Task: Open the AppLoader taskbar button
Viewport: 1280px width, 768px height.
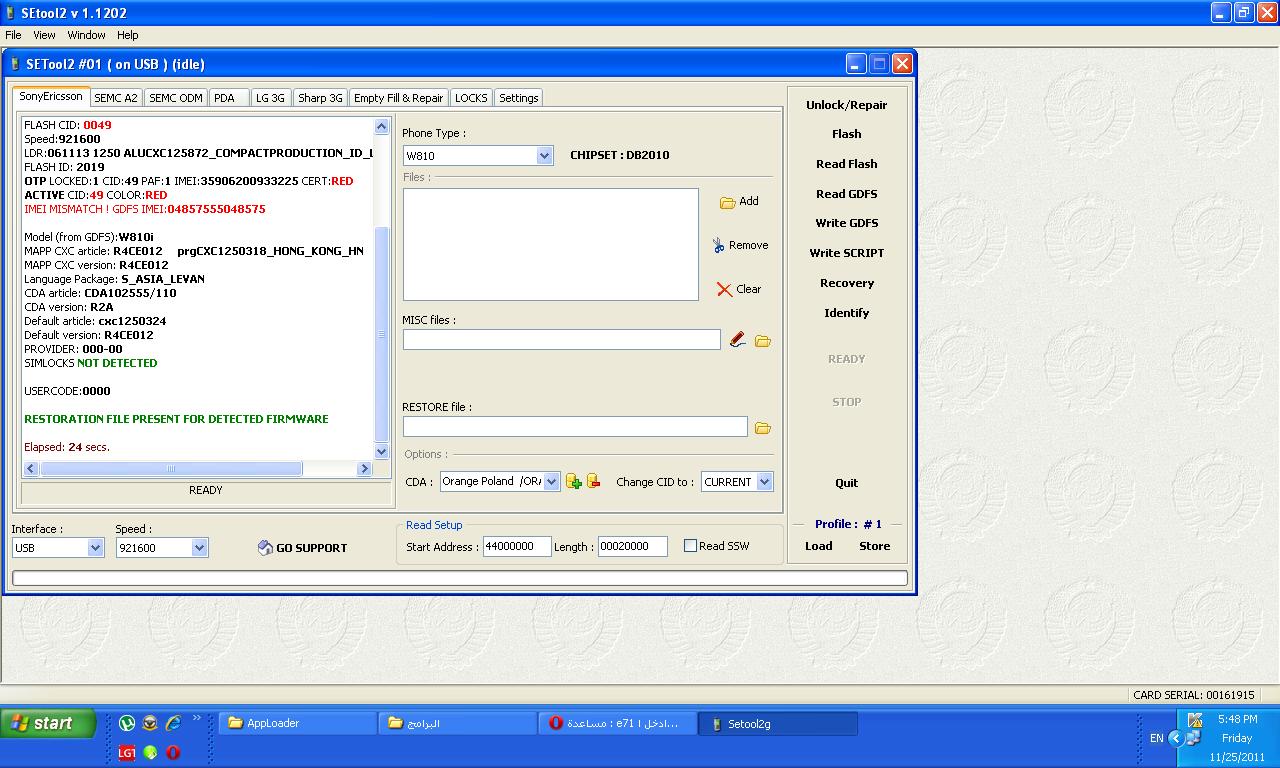Action: (x=297, y=723)
